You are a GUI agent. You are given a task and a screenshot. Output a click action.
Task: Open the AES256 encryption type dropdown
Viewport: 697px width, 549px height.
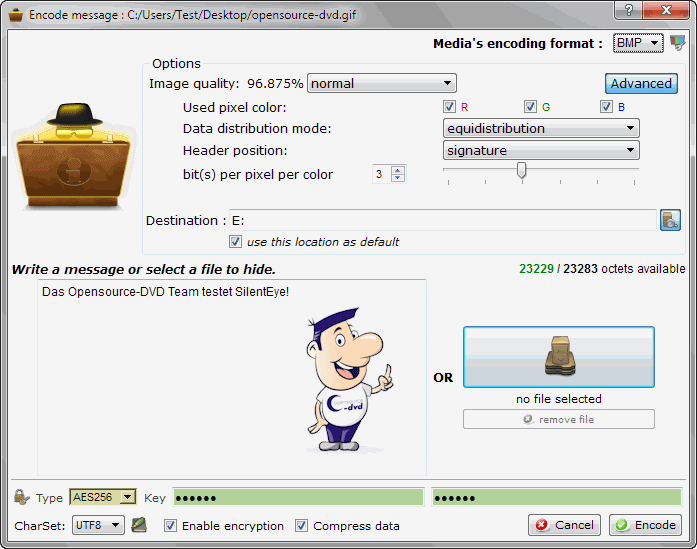pos(102,497)
